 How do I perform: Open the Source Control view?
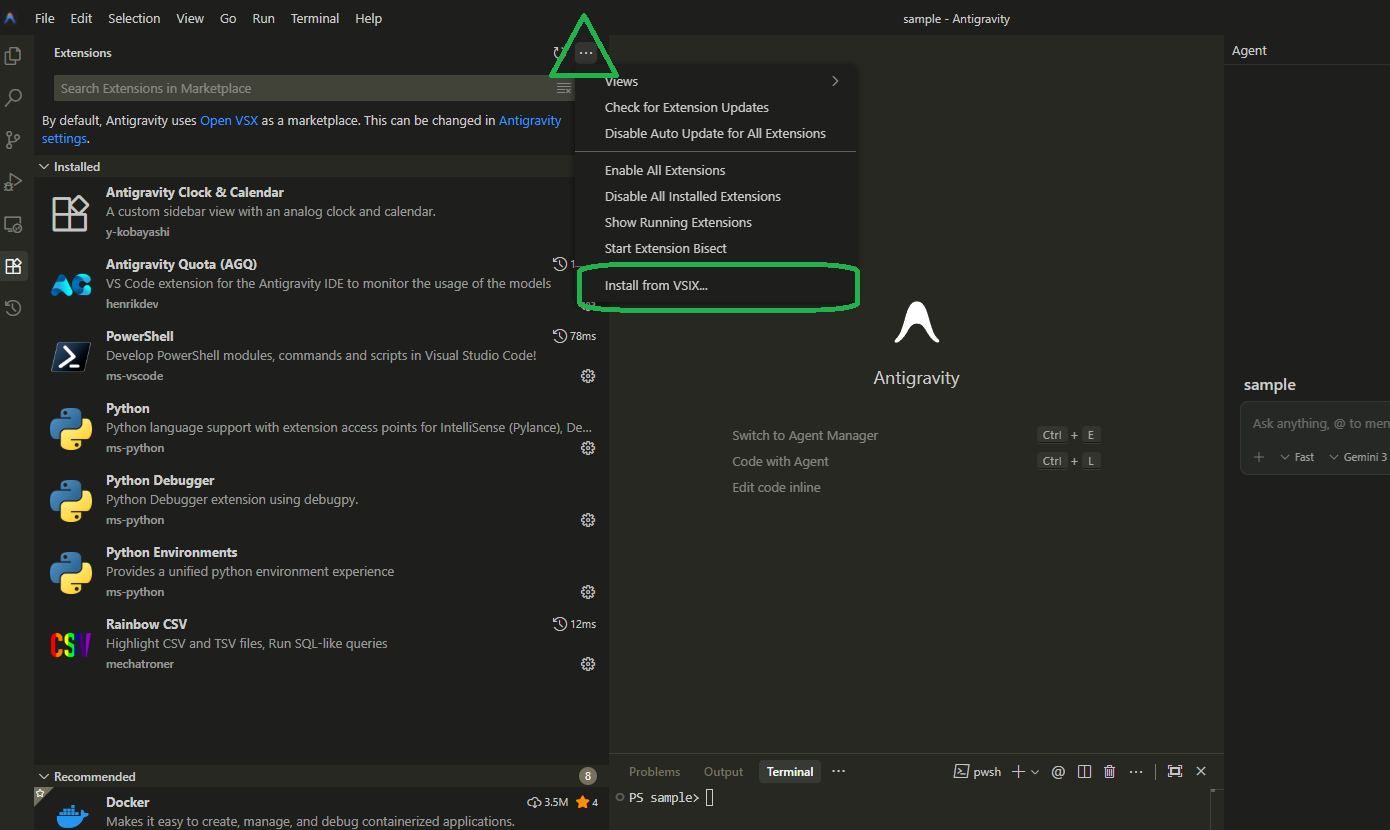coord(13,140)
